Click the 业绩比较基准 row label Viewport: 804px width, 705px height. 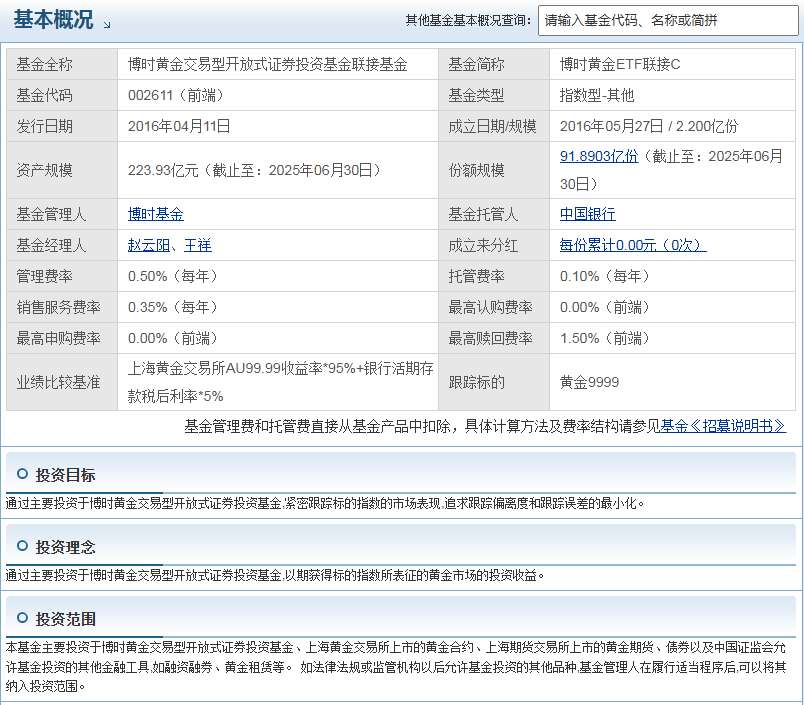(58, 382)
